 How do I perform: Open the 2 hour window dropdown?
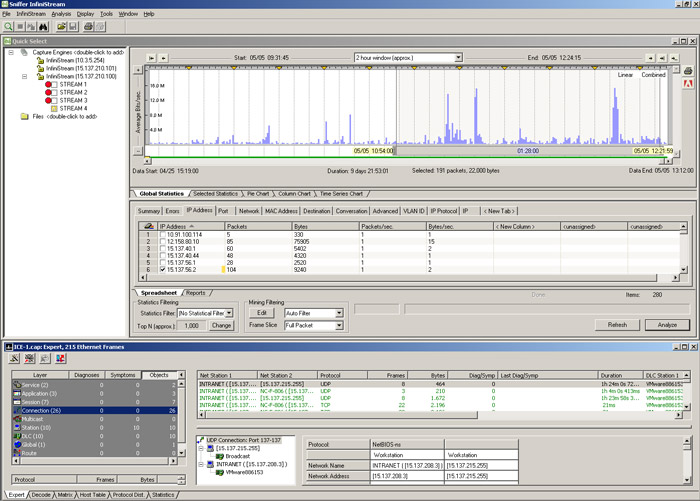458,58
